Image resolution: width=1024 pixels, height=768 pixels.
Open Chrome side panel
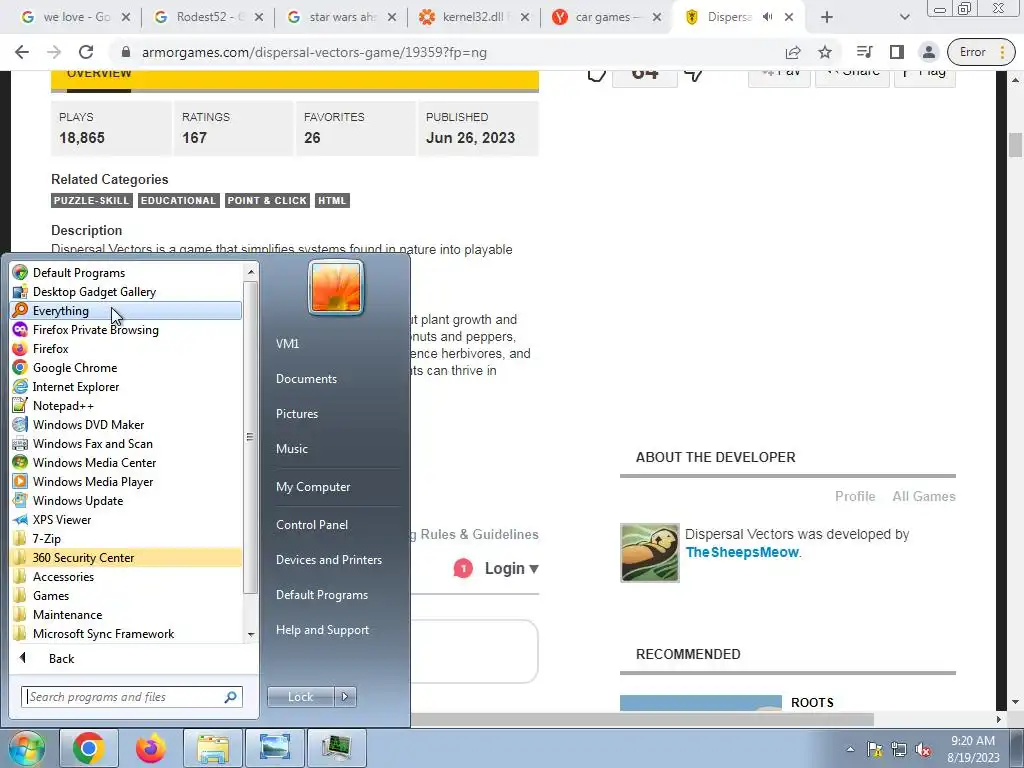[x=897, y=52]
